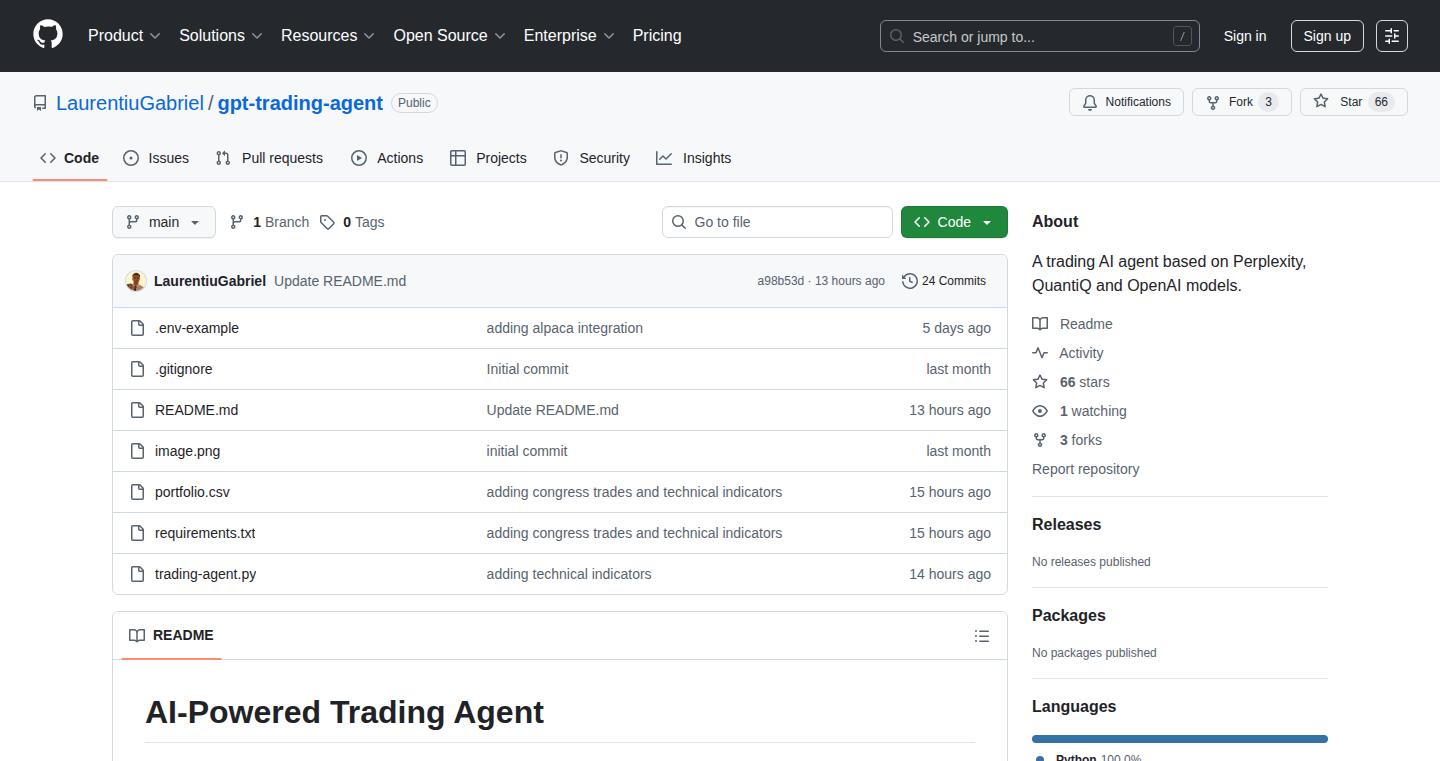1440x761 pixels.
Task: Click the file icon beside .gitignore
Action: click(137, 369)
